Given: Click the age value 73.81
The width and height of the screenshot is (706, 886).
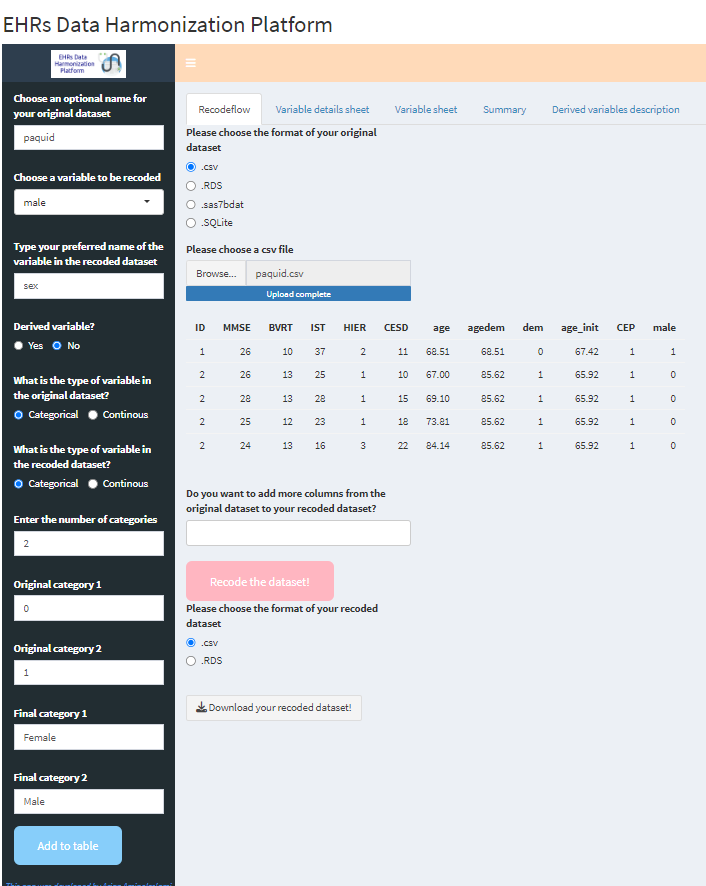Looking at the screenshot, I should [438, 422].
